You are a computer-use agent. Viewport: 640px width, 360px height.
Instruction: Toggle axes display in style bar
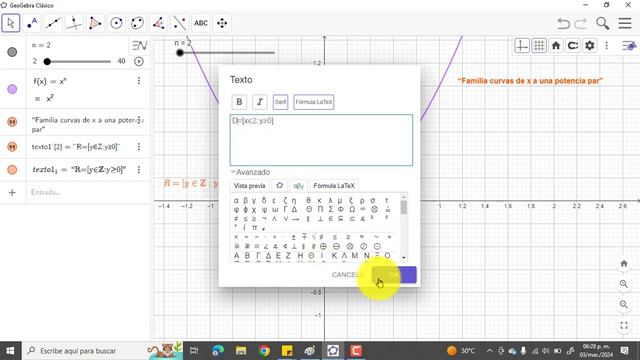coord(522,46)
